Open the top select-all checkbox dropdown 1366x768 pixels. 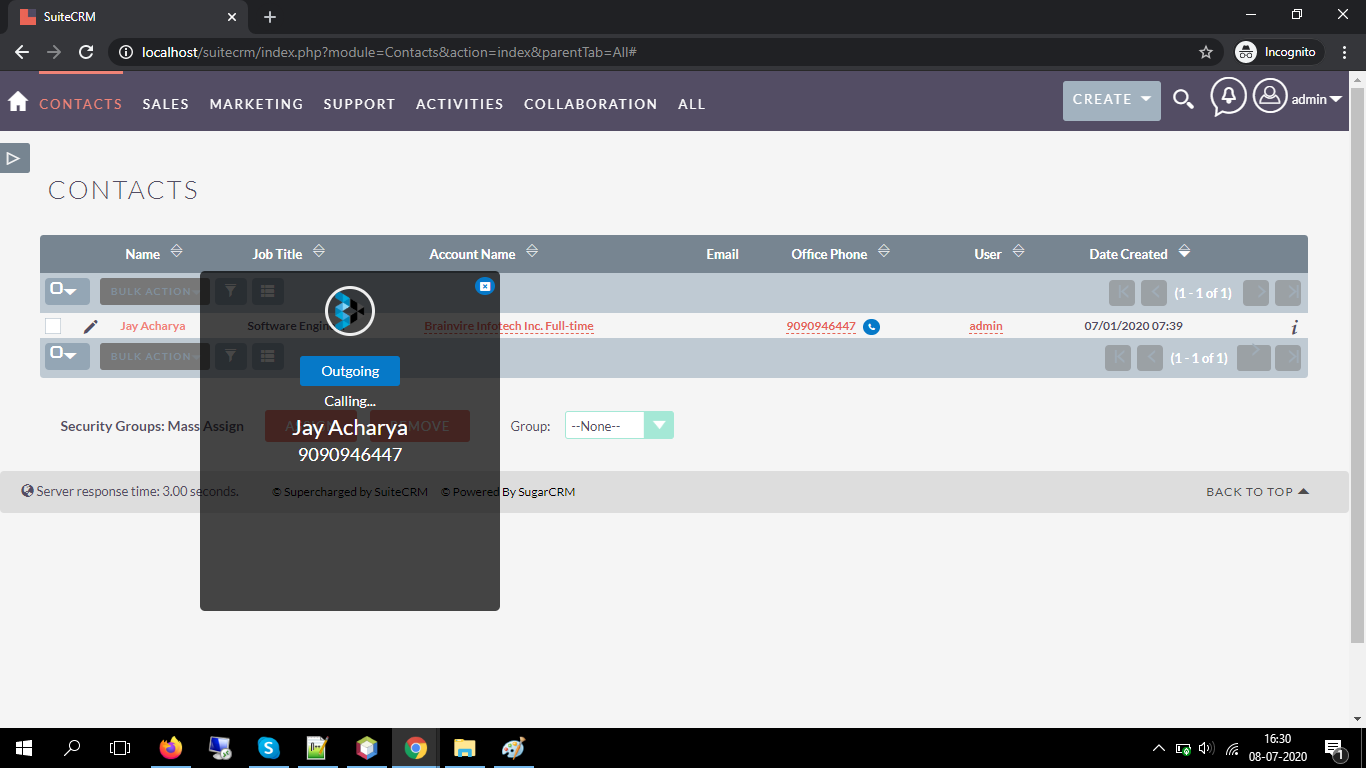pos(67,291)
